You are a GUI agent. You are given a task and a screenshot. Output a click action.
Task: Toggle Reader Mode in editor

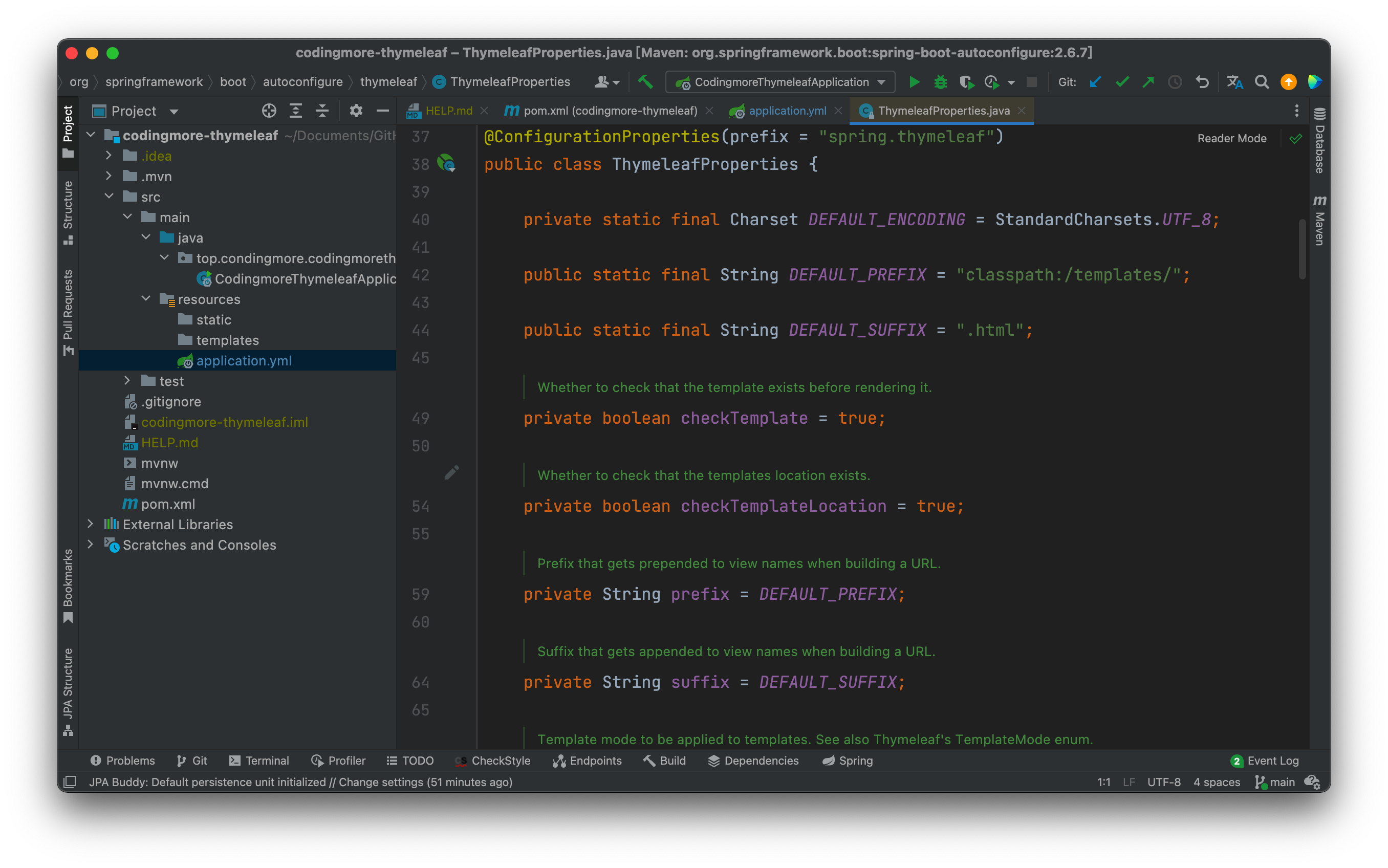click(1231, 138)
